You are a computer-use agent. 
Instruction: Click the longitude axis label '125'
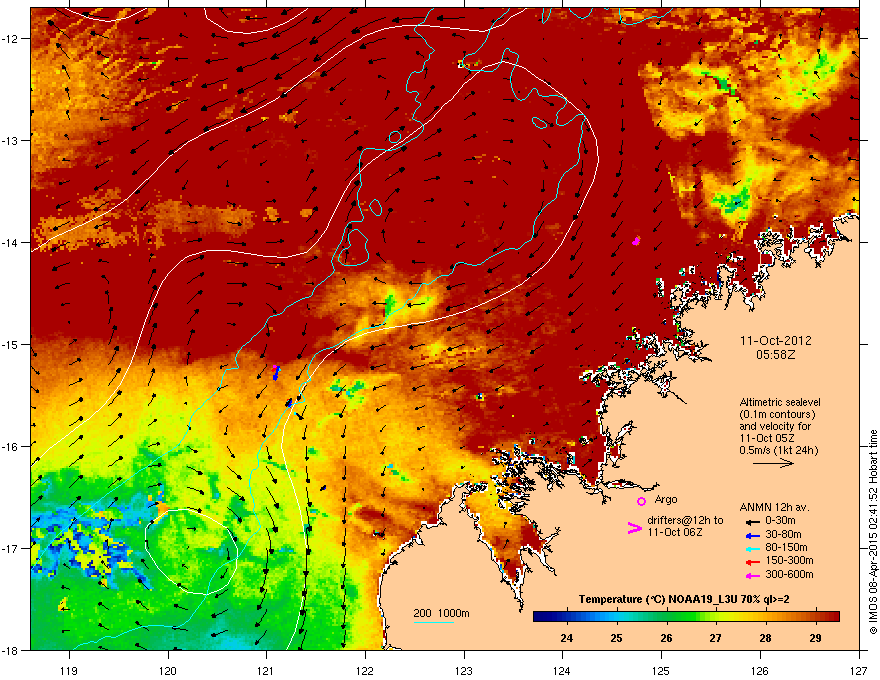661,670
